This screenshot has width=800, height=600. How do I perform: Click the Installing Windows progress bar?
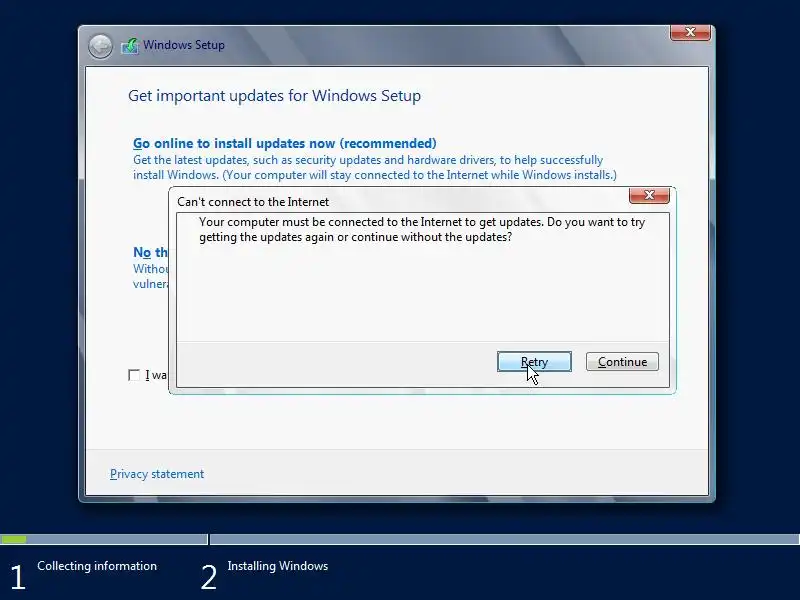tap(505, 539)
